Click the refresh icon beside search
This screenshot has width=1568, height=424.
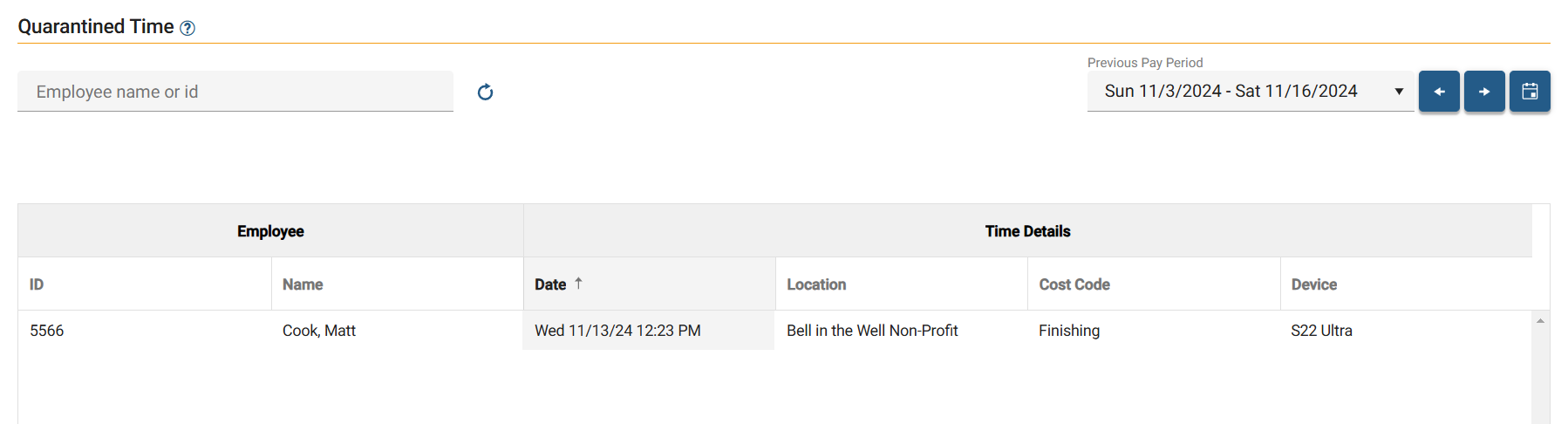[x=486, y=92]
